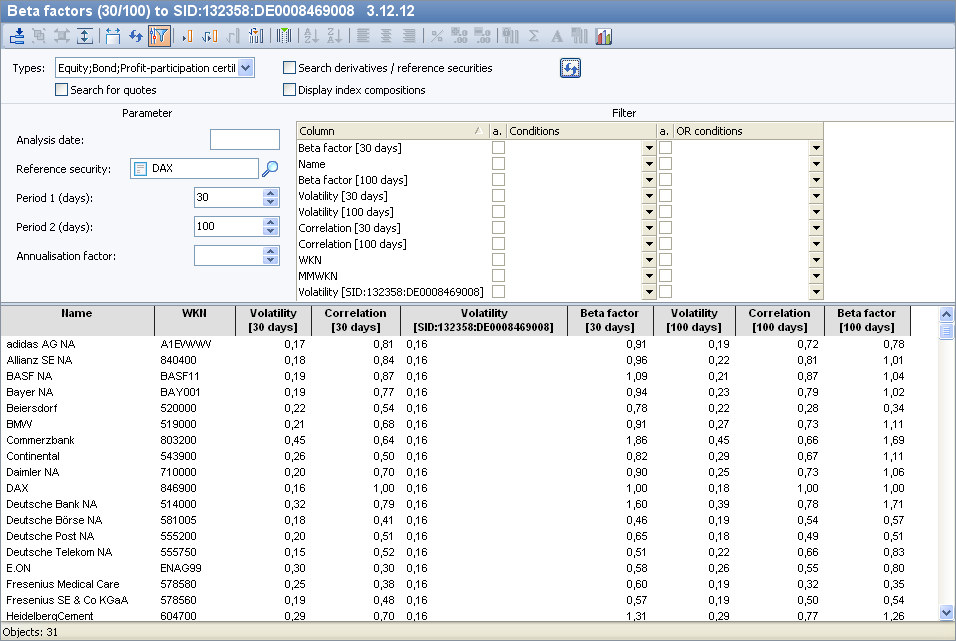Open OR conditions dropdown for Name row

click(816, 164)
